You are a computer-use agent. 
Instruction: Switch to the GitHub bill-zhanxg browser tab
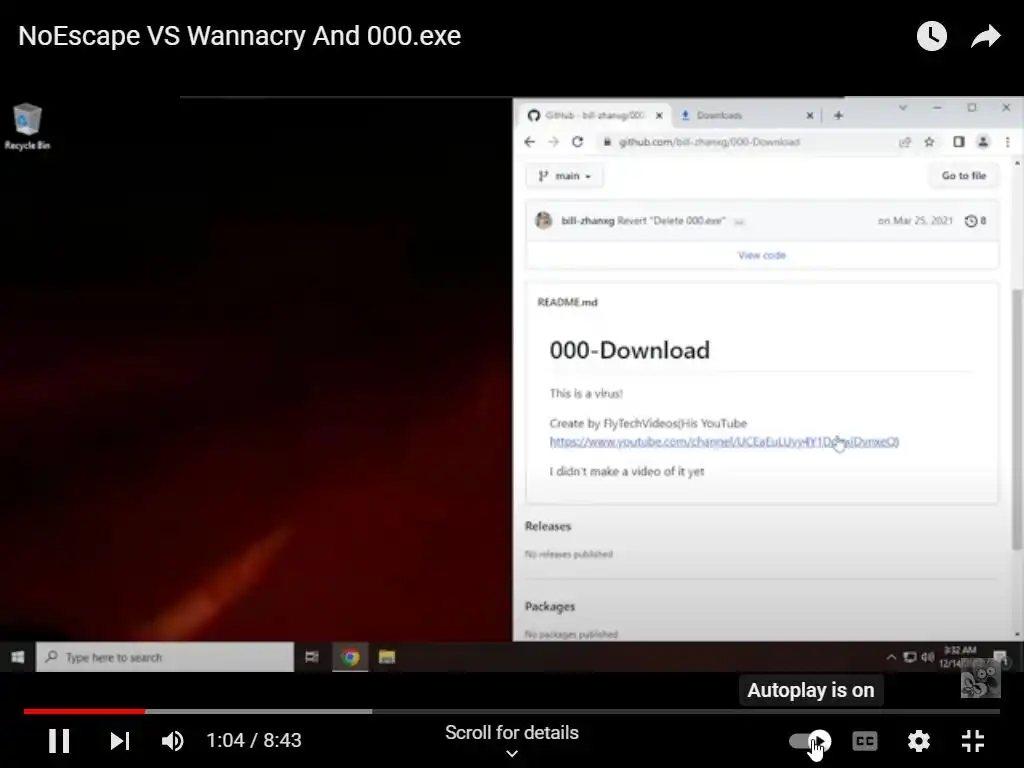[x=593, y=116]
